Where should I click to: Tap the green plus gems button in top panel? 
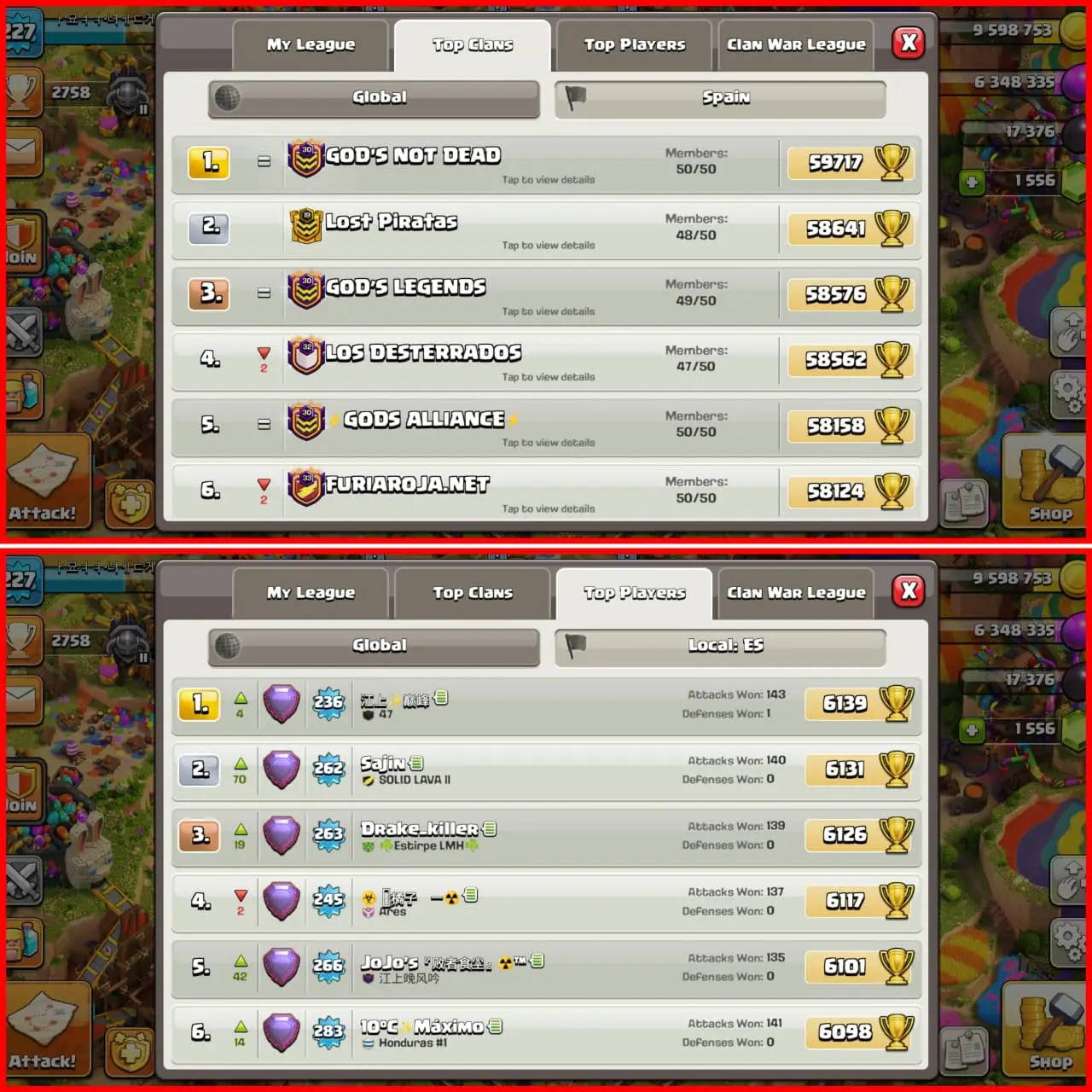972,182
